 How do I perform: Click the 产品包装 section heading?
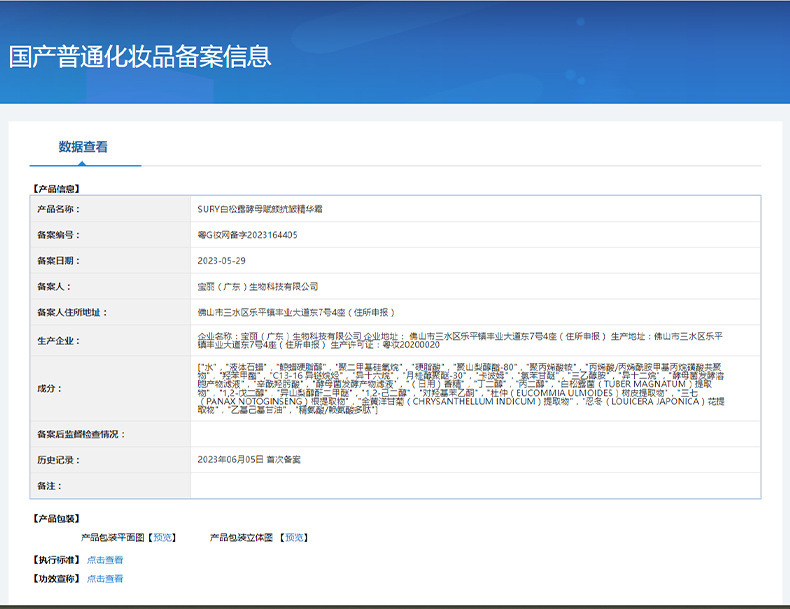[56, 518]
